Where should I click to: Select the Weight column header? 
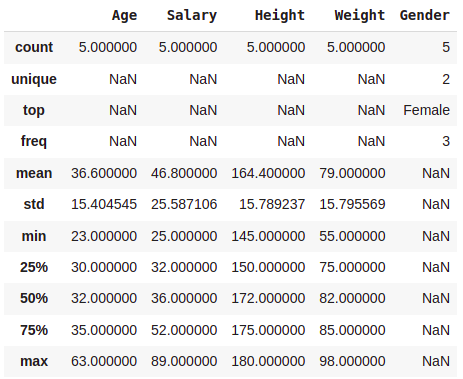tap(360, 16)
